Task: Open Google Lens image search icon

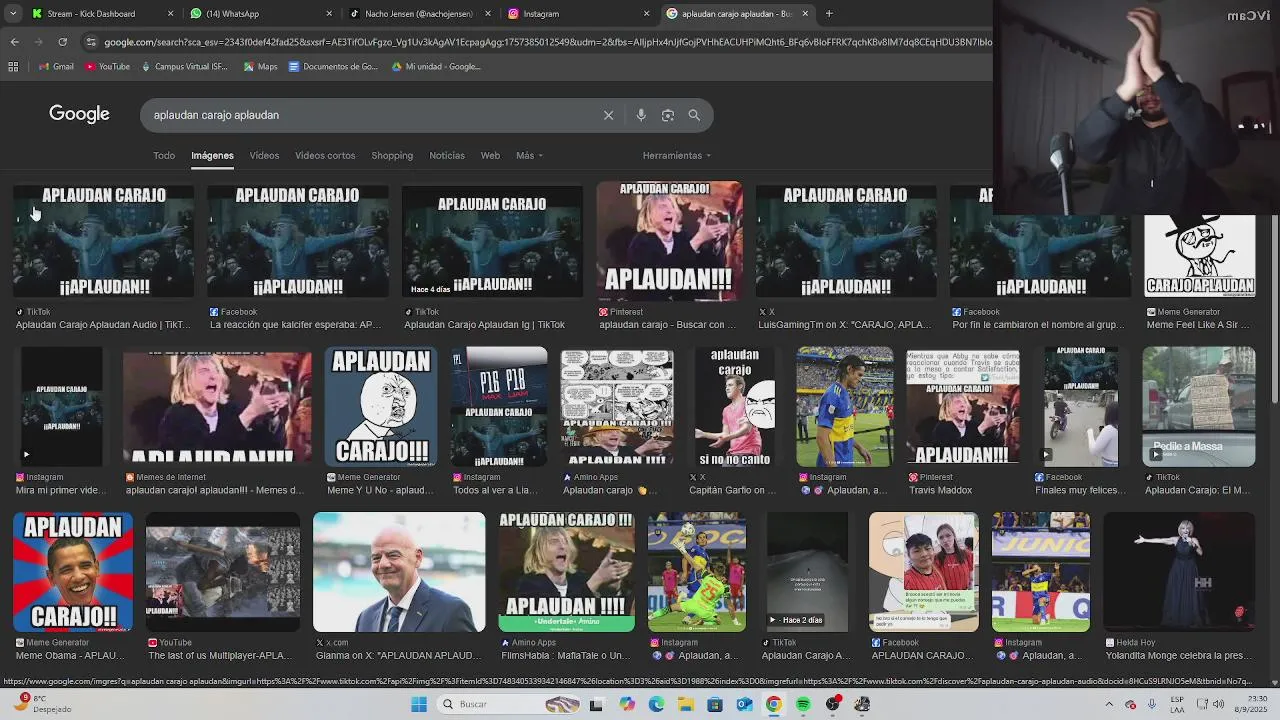Action: 668,115
